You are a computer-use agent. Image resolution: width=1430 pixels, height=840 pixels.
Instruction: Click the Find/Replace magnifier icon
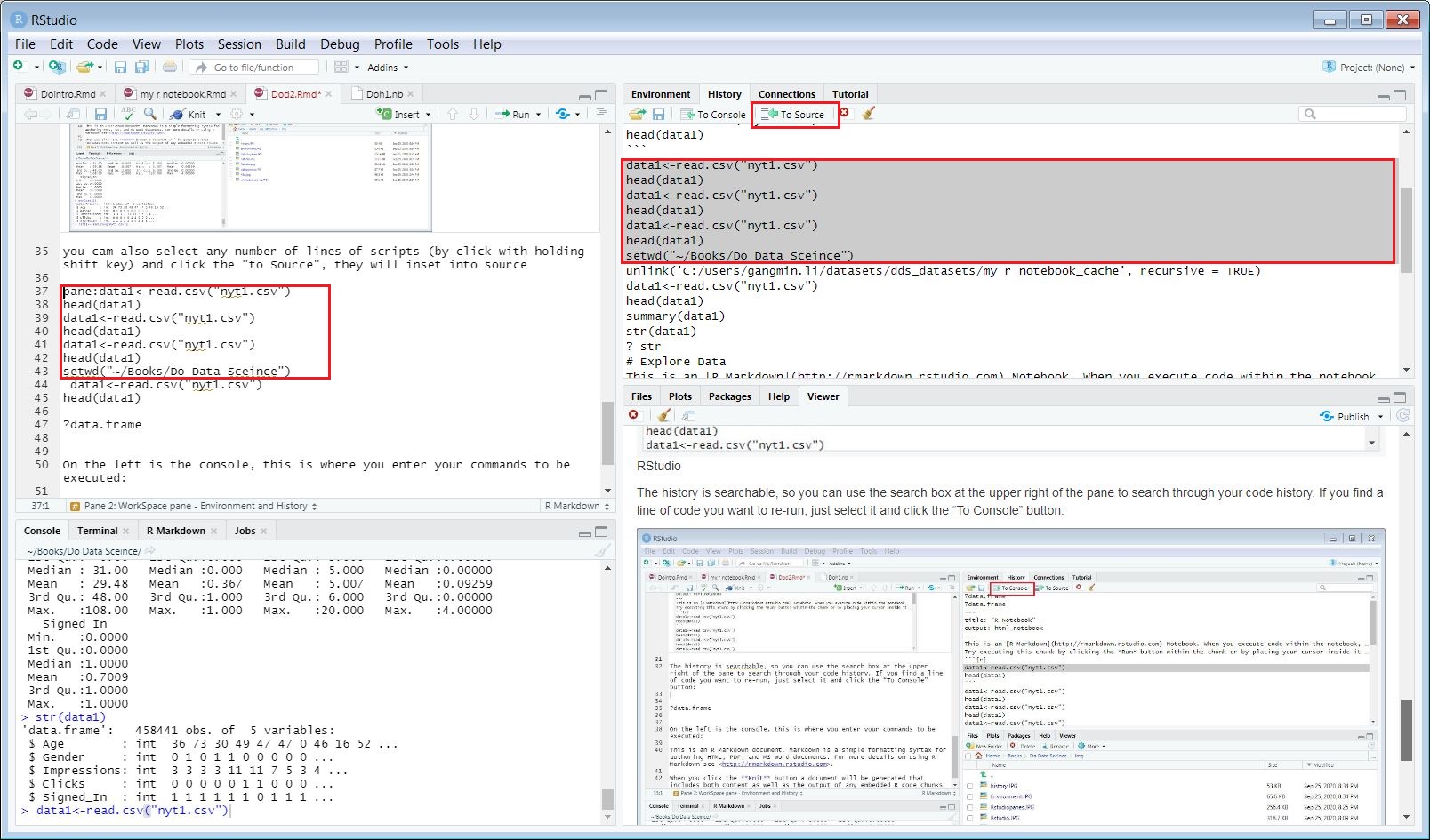(150, 114)
